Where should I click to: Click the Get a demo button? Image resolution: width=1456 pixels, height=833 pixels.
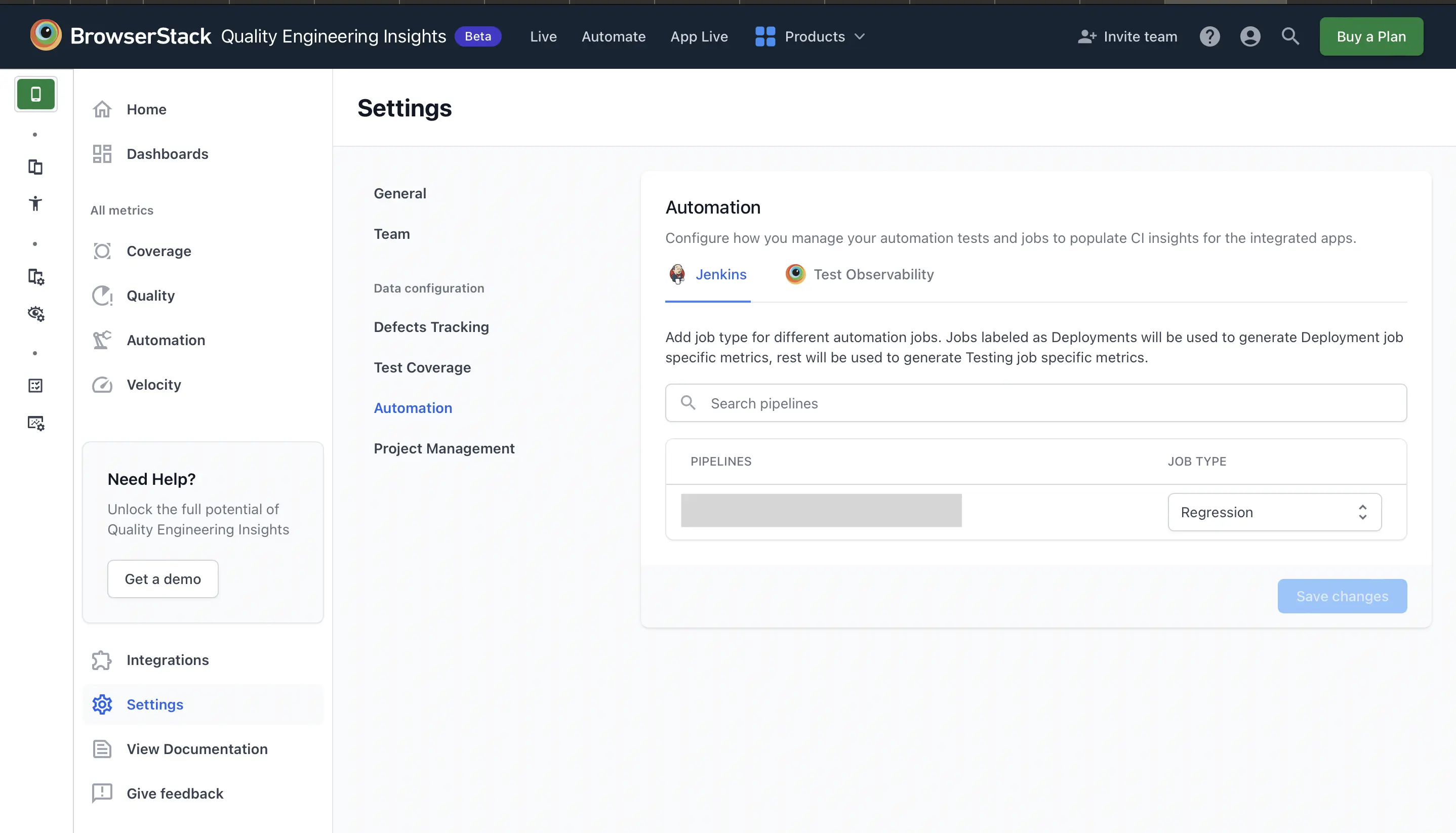163,578
